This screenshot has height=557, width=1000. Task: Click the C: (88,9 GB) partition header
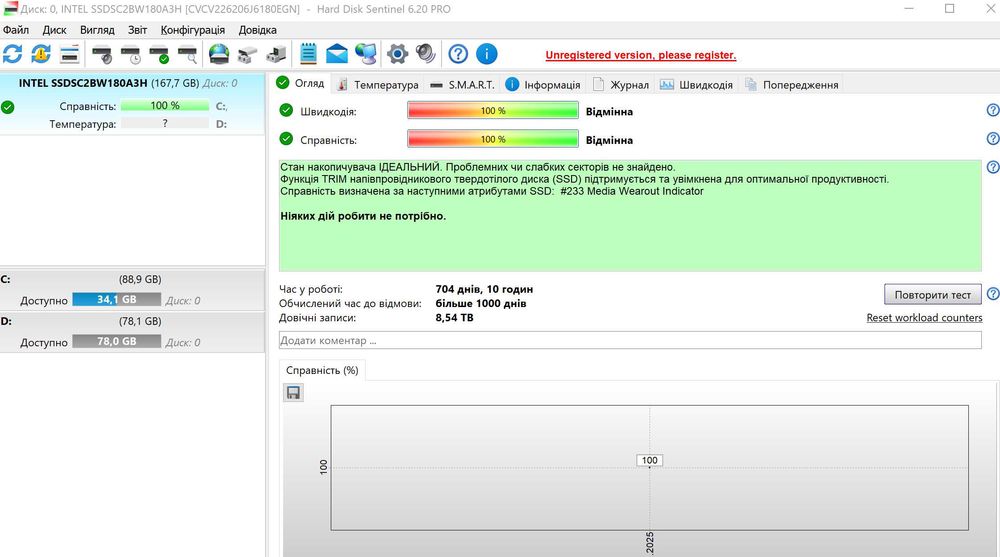coord(133,279)
